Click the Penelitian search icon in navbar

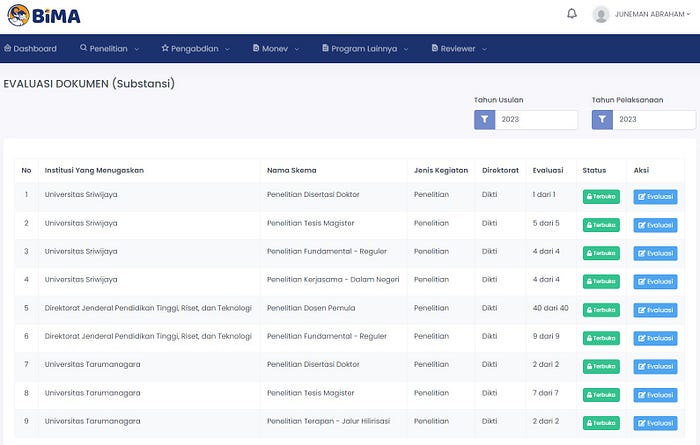(83, 48)
